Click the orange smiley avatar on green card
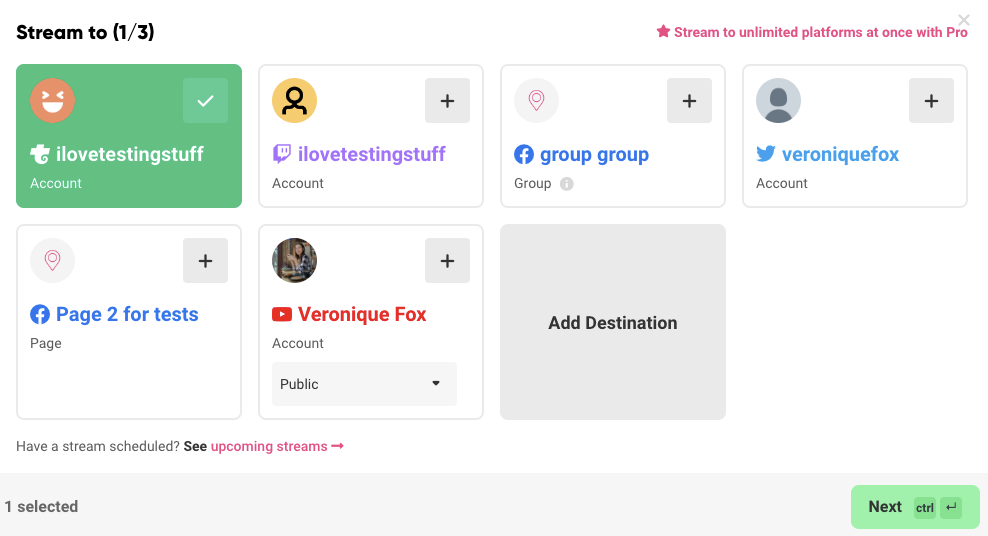 point(52,101)
